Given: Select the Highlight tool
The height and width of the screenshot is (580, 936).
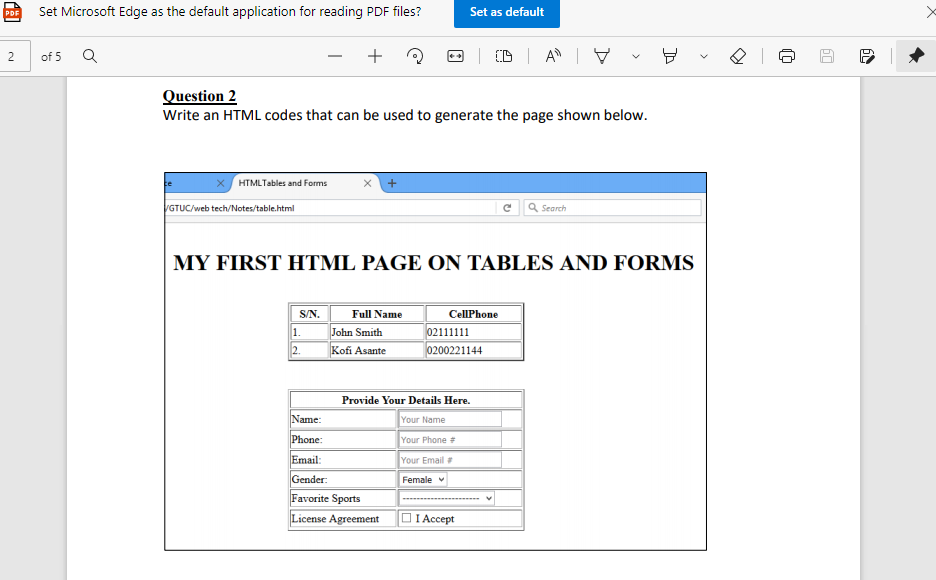Looking at the screenshot, I should click(670, 57).
